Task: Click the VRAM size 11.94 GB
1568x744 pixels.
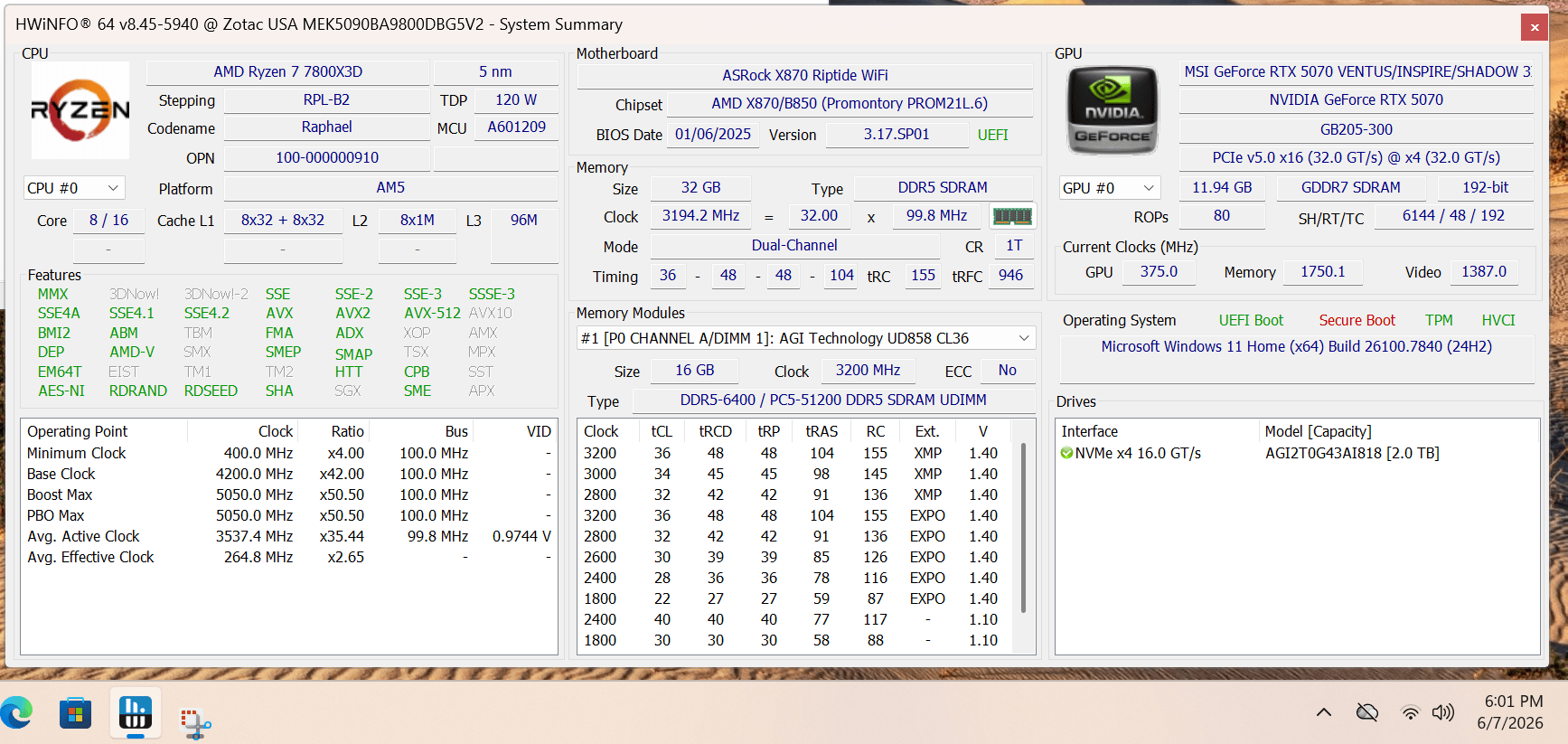Action: point(1222,187)
